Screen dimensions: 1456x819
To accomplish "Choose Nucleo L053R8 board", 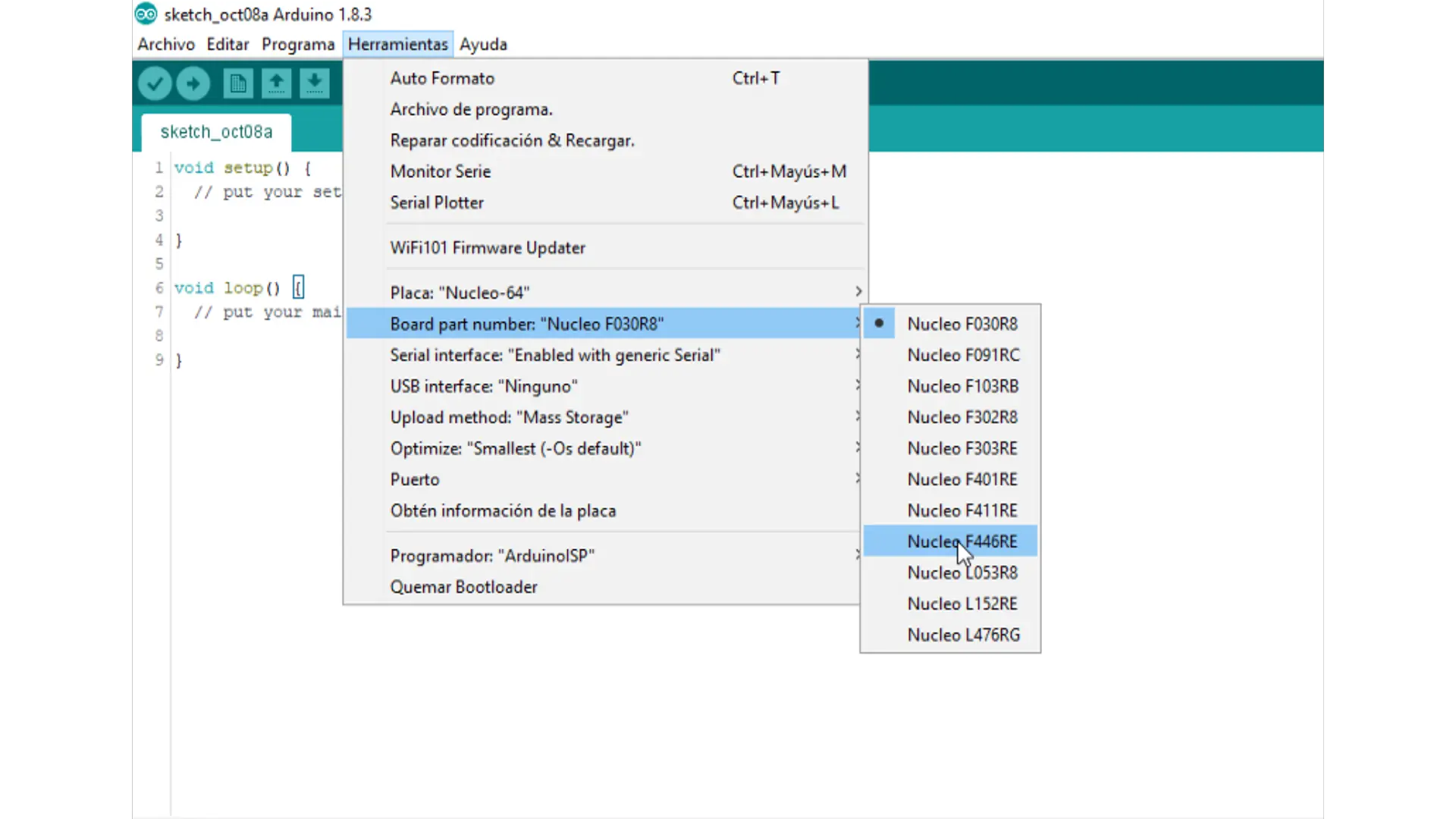I will 950,573.
